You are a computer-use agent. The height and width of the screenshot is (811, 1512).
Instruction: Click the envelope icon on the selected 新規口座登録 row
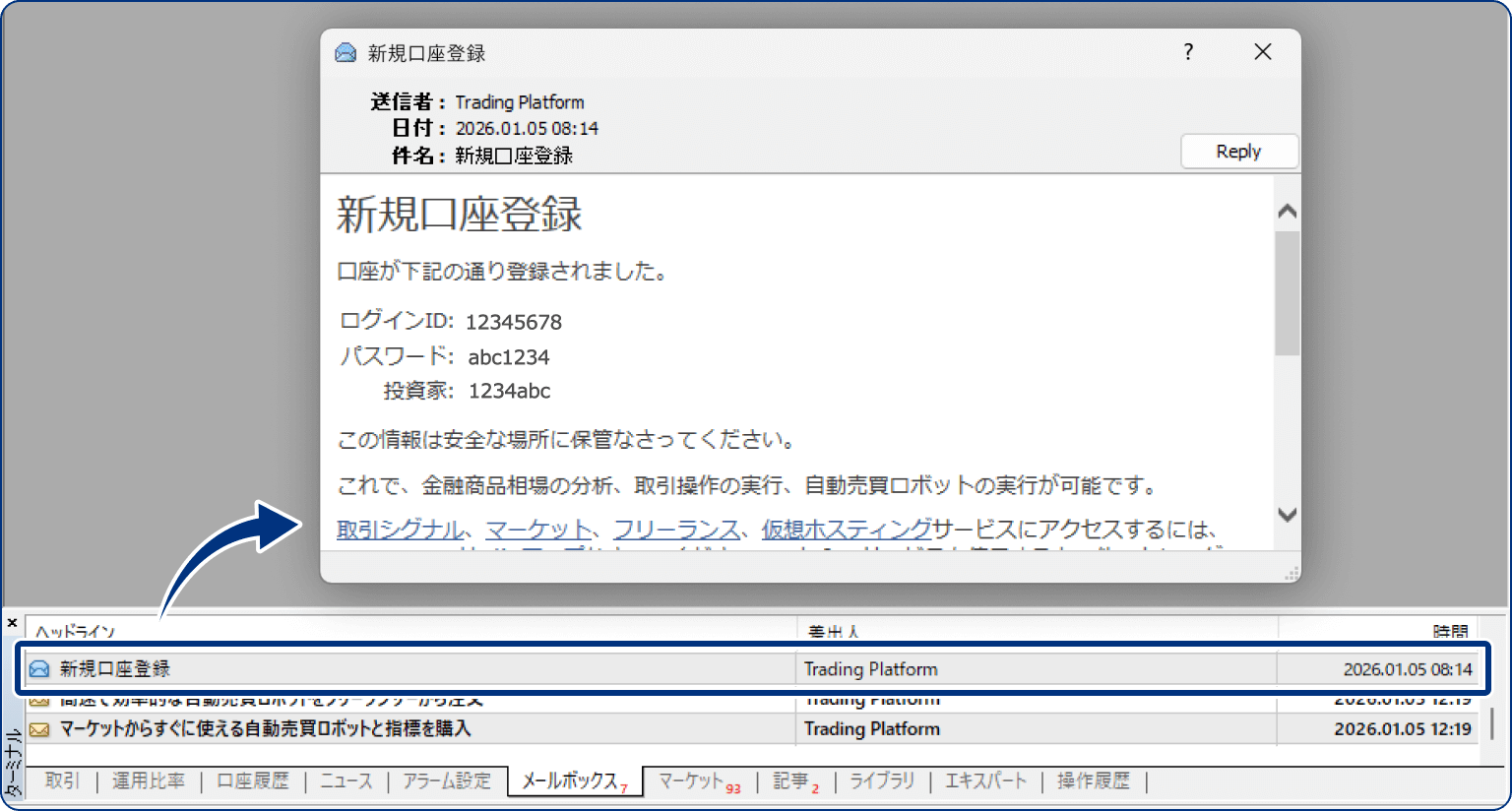pyautogui.click(x=37, y=668)
